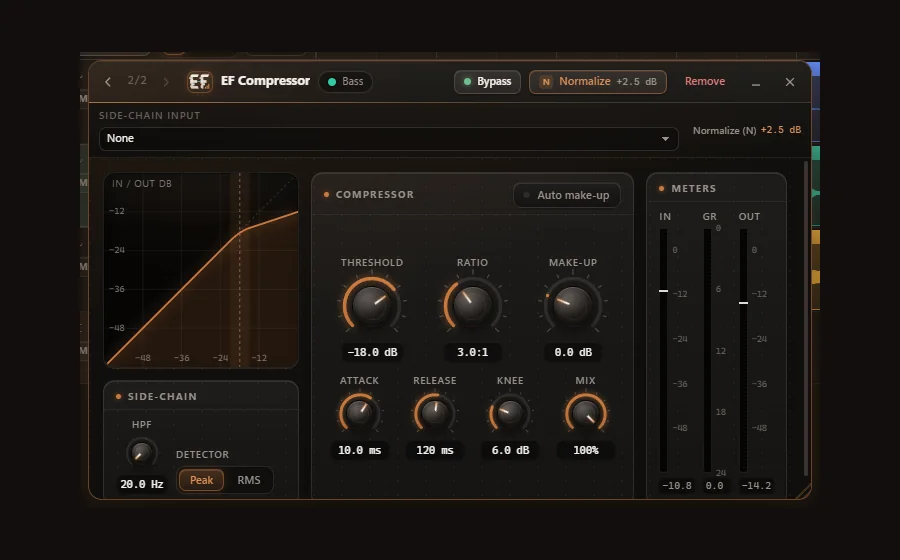Click the vertical scrollbar of the panel
The width and height of the screenshot is (900, 560).
pos(806,318)
